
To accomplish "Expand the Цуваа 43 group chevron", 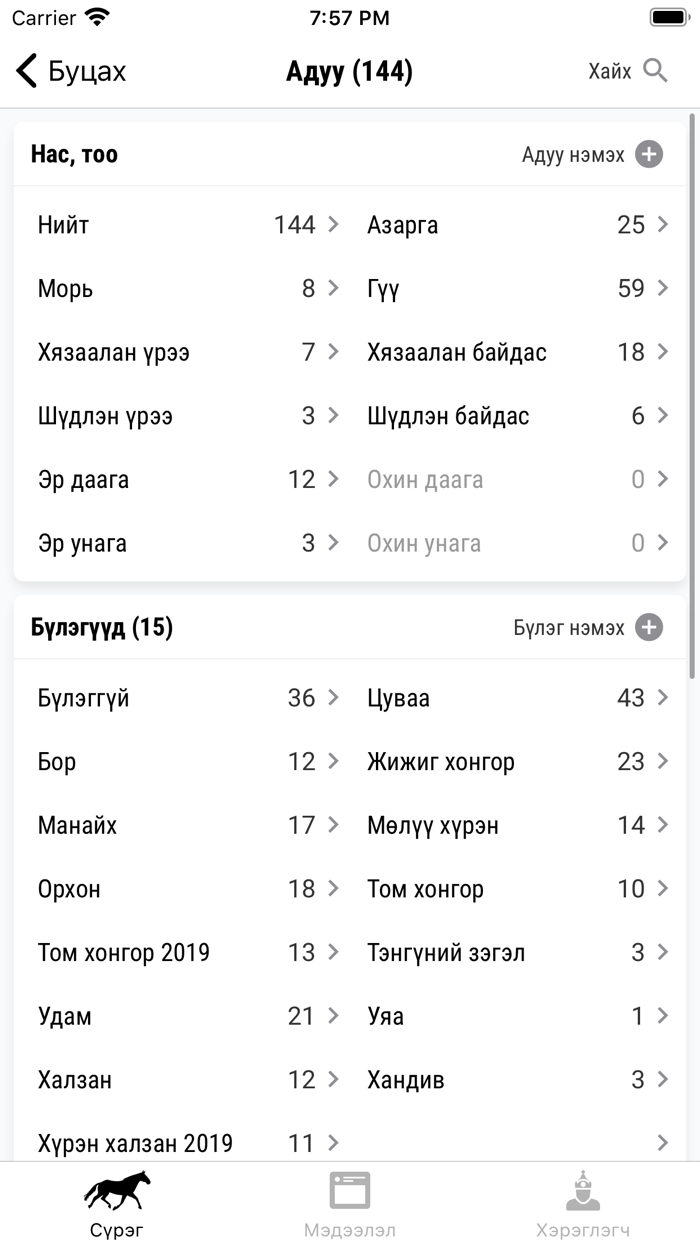I will [662, 698].
